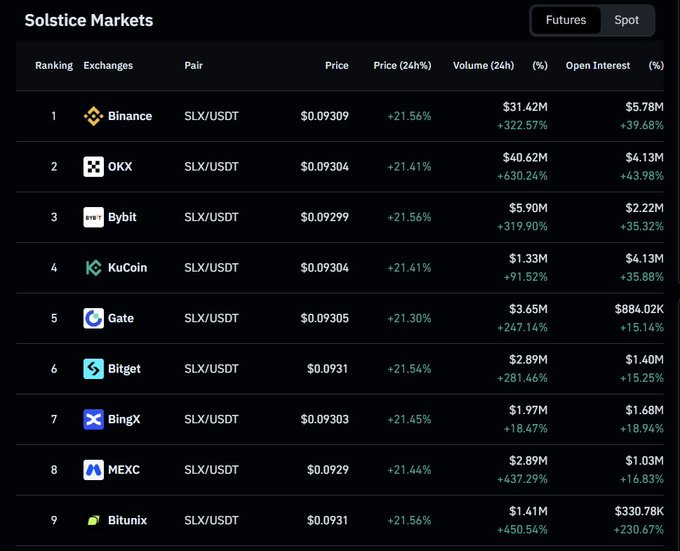Sort by the Exchanges column header
This screenshot has height=551, width=680.
tap(108, 65)
